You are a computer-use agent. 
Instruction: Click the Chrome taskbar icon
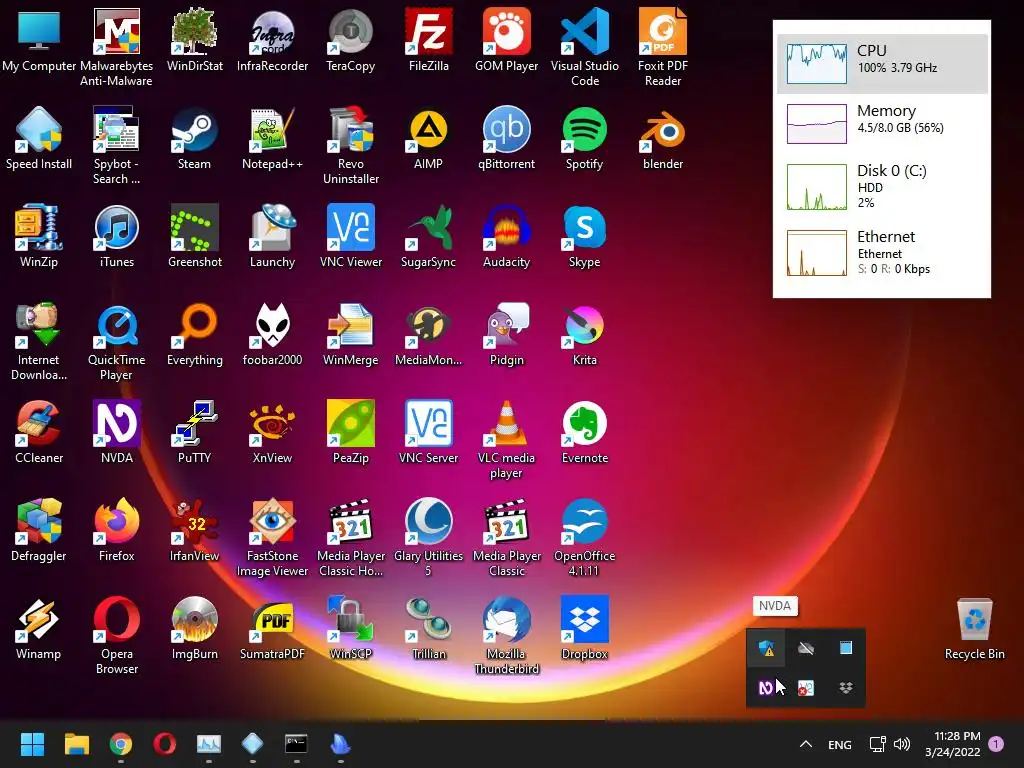pos(121,744)
